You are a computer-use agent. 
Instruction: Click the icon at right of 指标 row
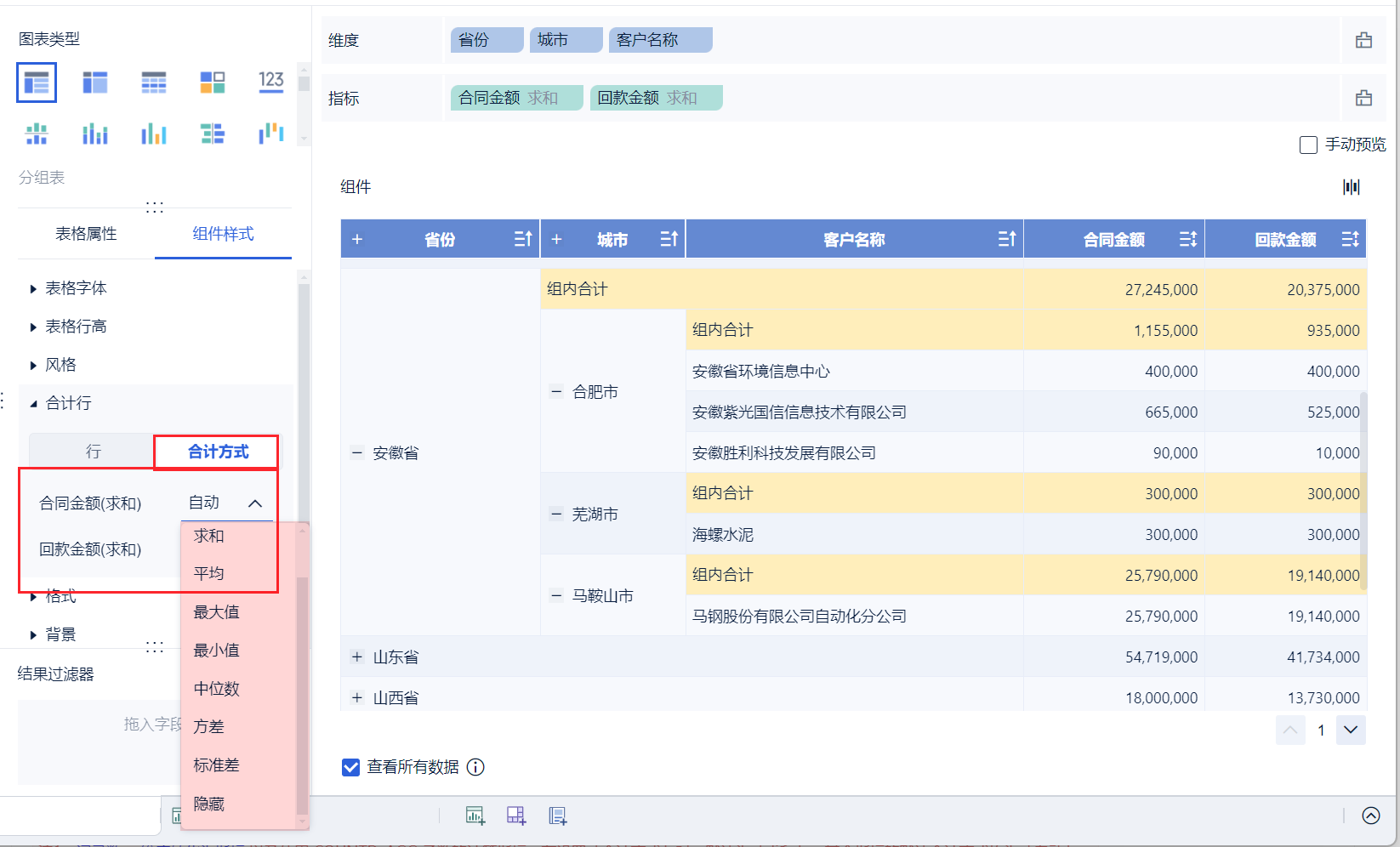pos(1363,98)
